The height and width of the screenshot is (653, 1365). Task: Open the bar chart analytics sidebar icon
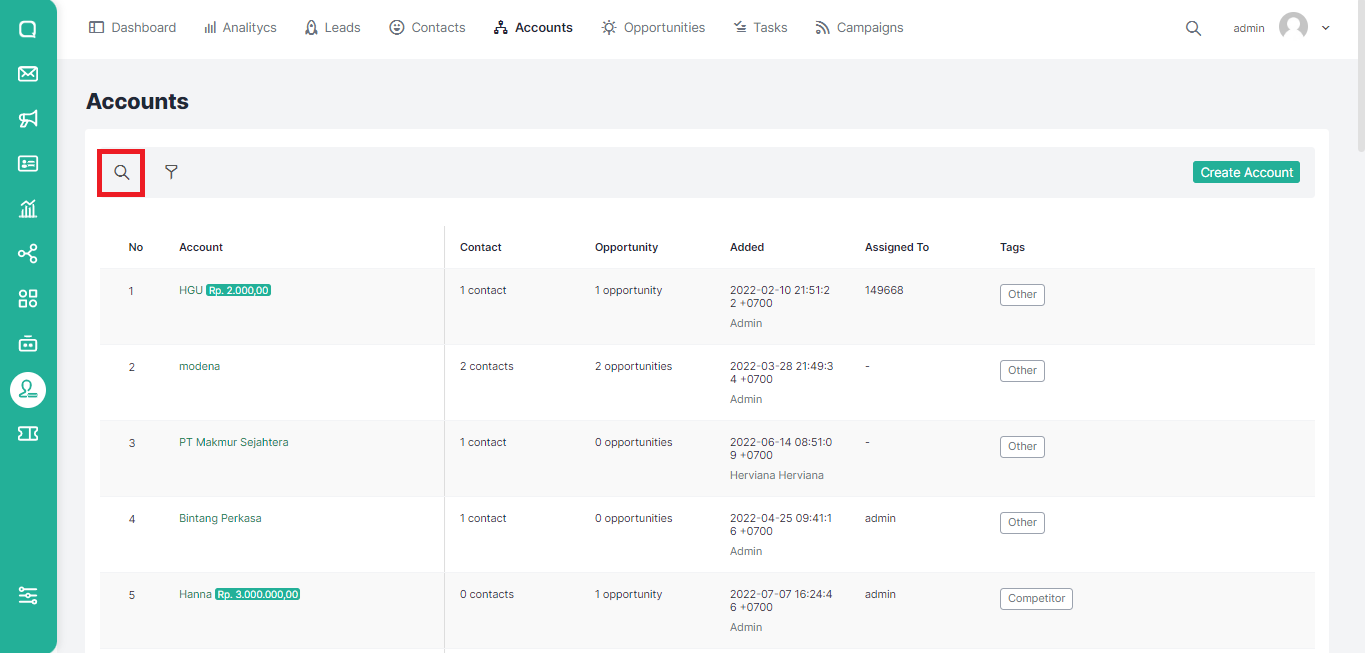click(x=28, y=209)
